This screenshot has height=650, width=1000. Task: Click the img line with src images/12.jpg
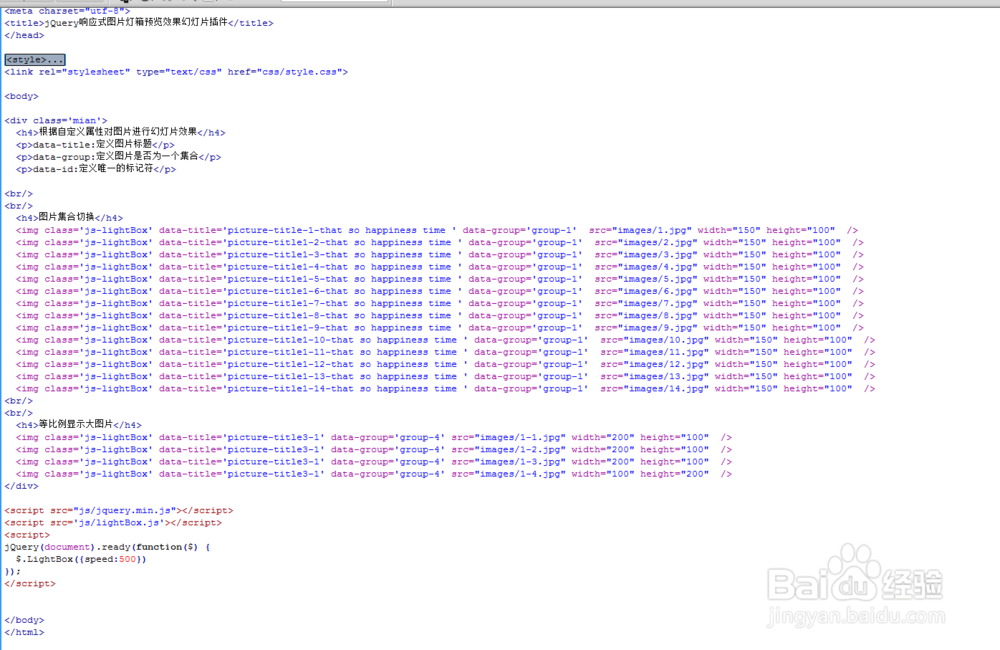coord(446,364)
